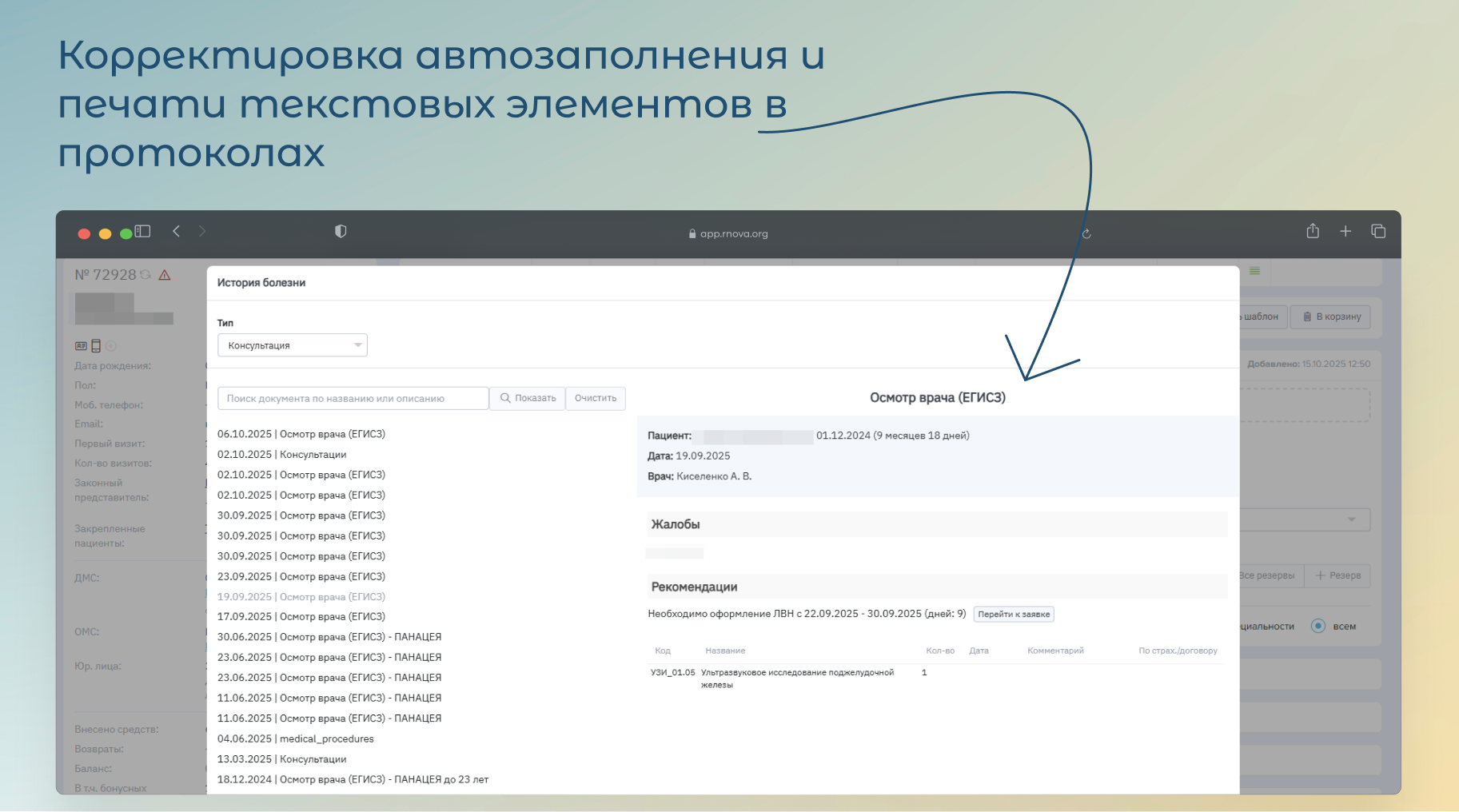Image resolution: width=1459 pixels, height=812 pixels.
Task: Click the Показать search button
Action: coord(528,398)
